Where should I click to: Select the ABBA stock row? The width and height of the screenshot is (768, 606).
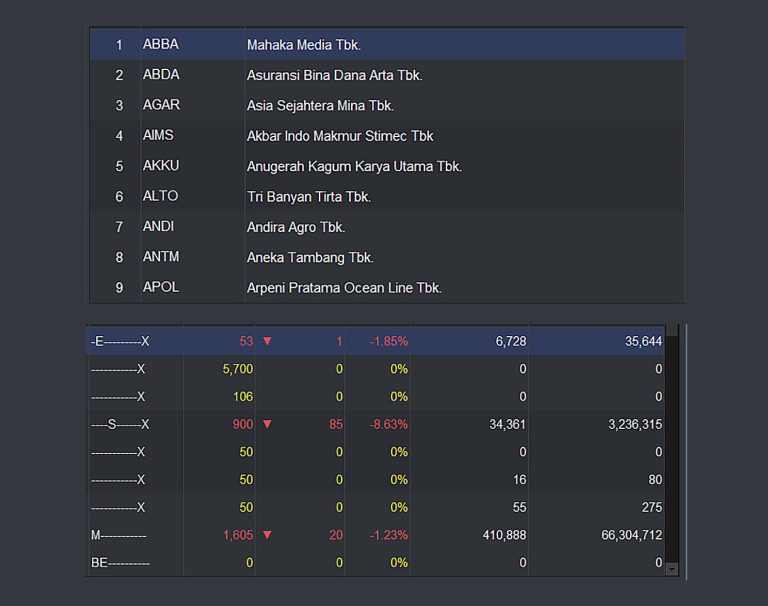[386, 45]
